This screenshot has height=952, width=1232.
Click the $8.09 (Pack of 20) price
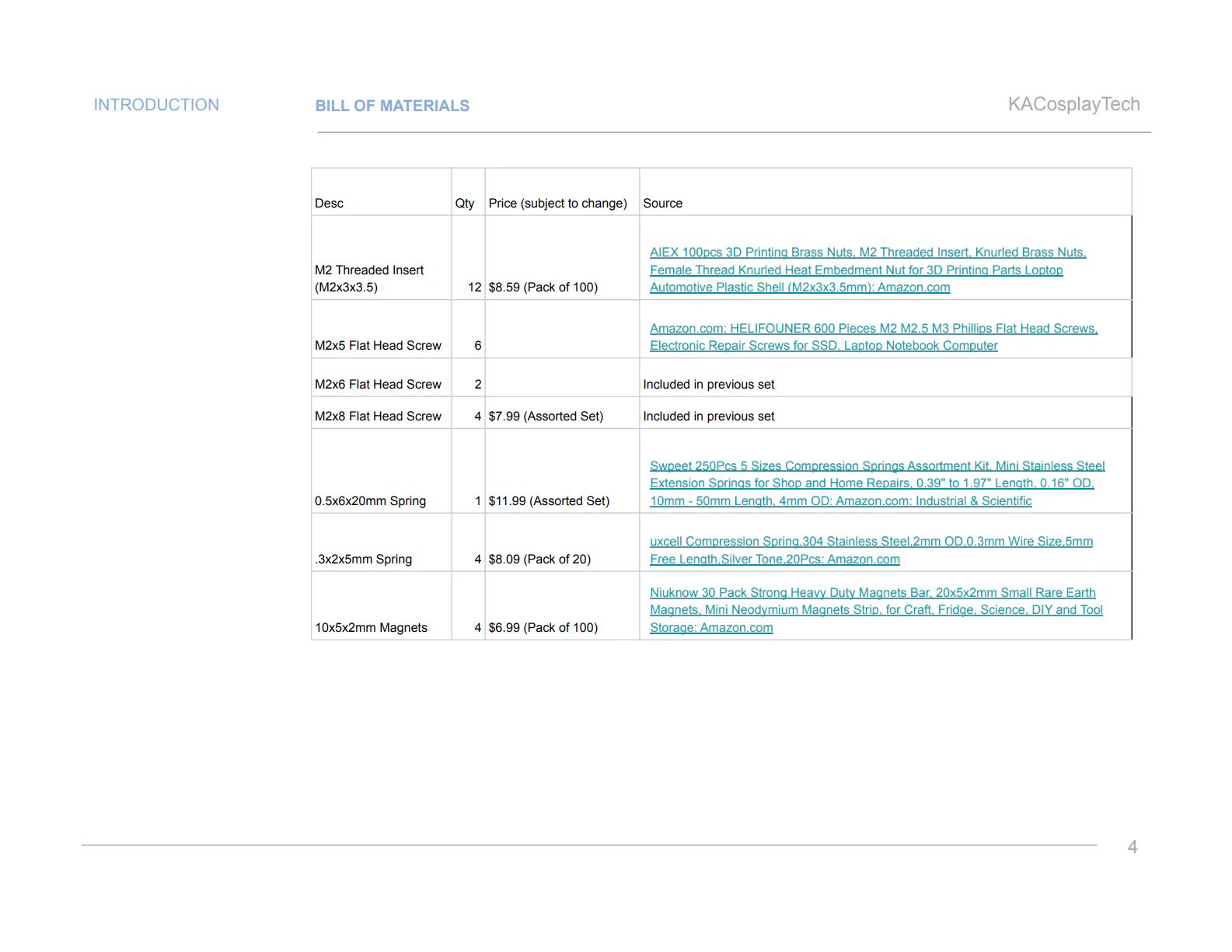click(x=539, y=559)
